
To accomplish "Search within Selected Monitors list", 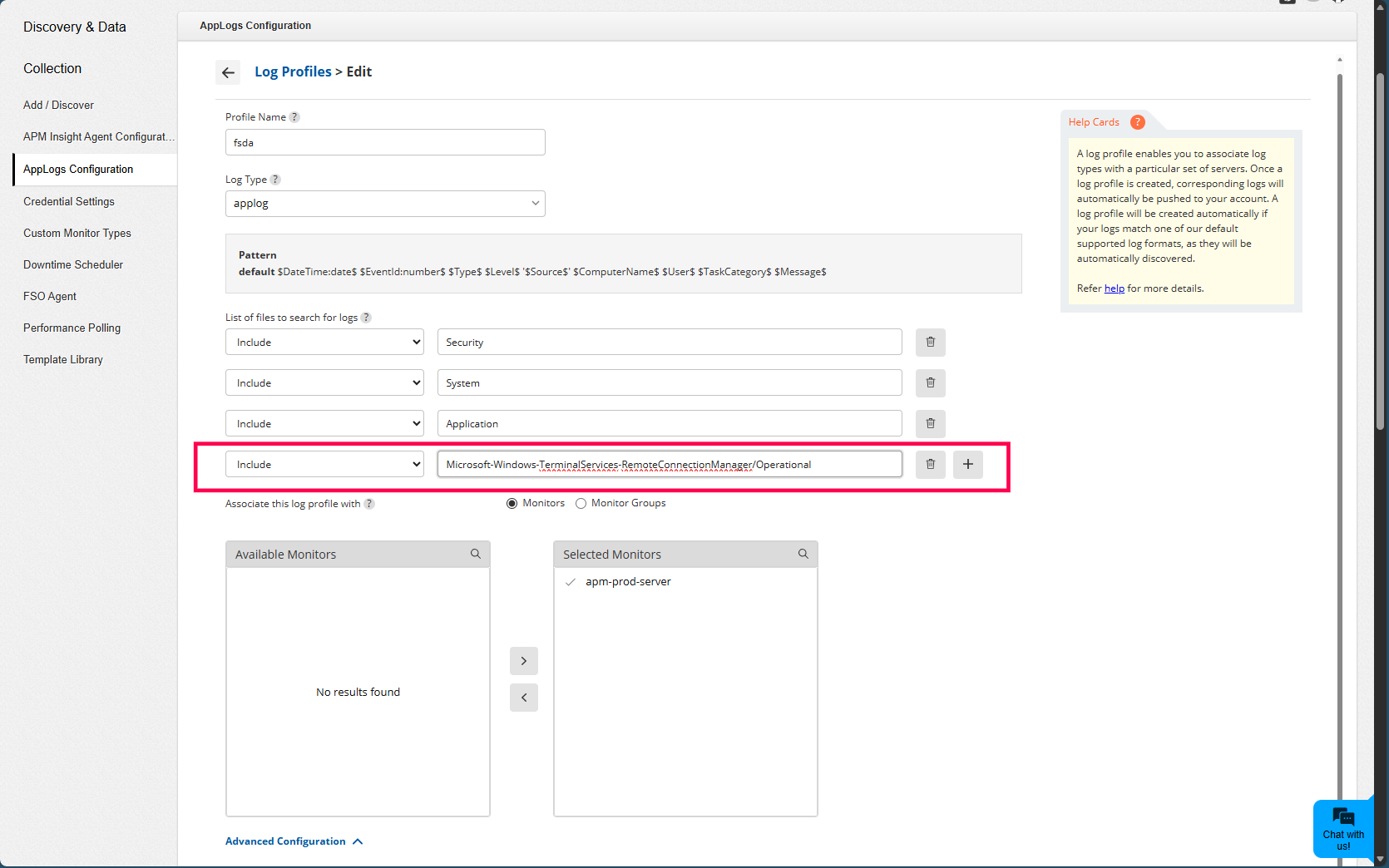I will [803, 554].
